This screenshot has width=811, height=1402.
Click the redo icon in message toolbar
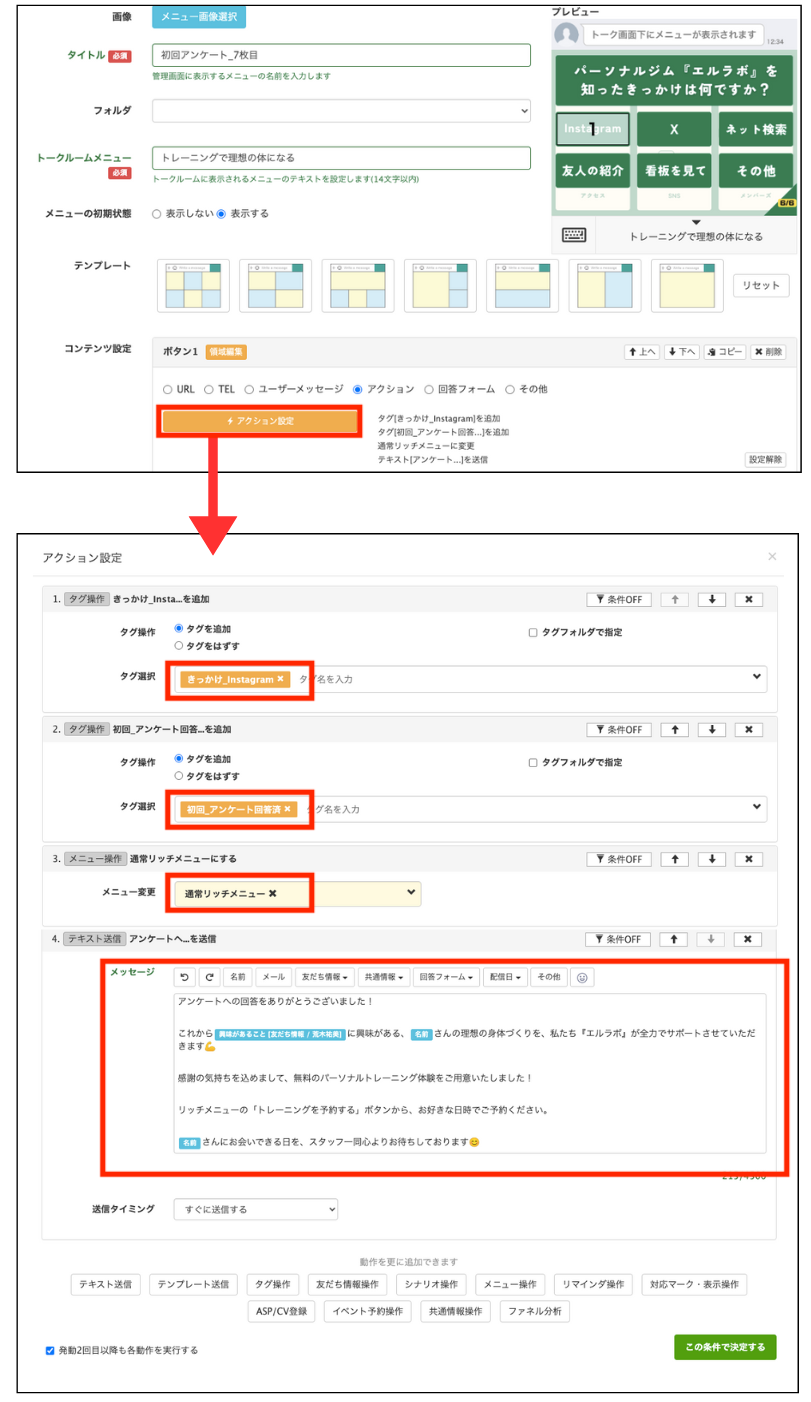[209, 977]
